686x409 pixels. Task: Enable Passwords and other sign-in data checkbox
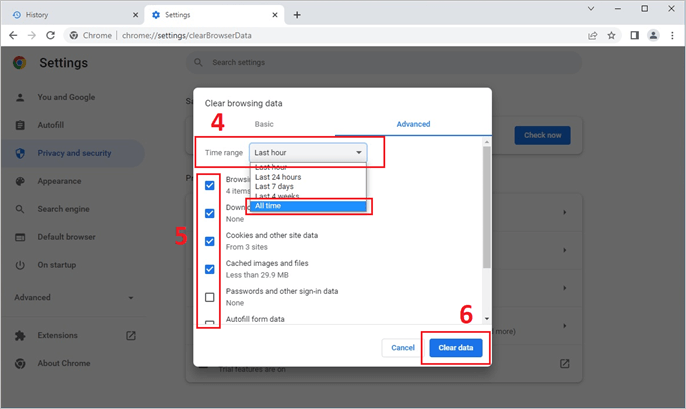(209, 297)
